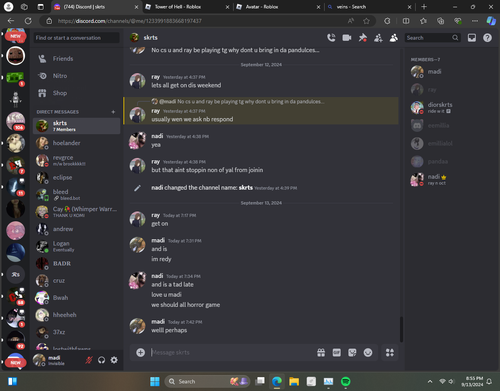Open the Edge settings and more menu
Image resolution: width=500 pixels, height=391 pixels.
(x=475, y=21)
